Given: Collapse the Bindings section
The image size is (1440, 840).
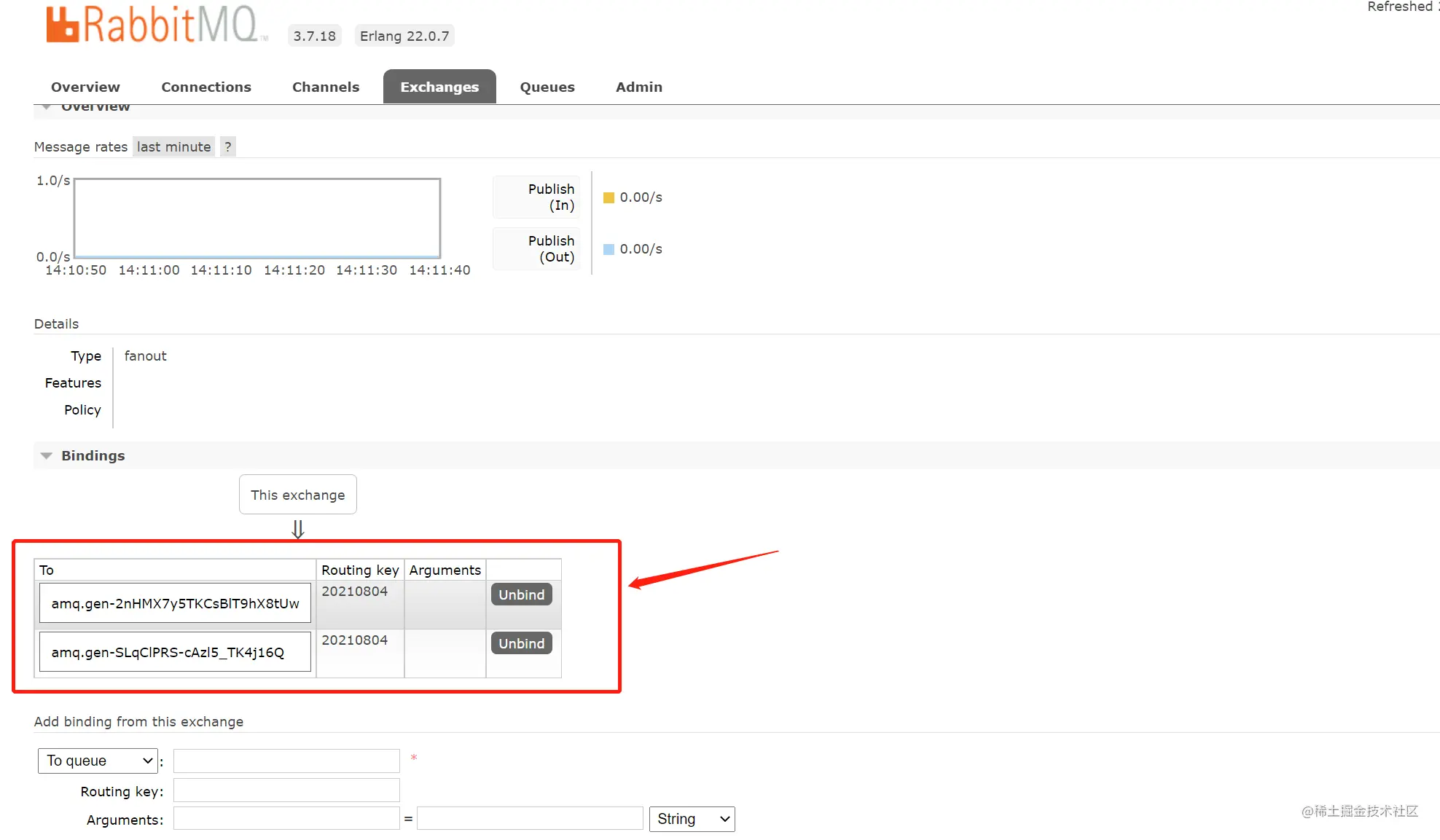Looking at the screenshot, I should pos(47,455).
